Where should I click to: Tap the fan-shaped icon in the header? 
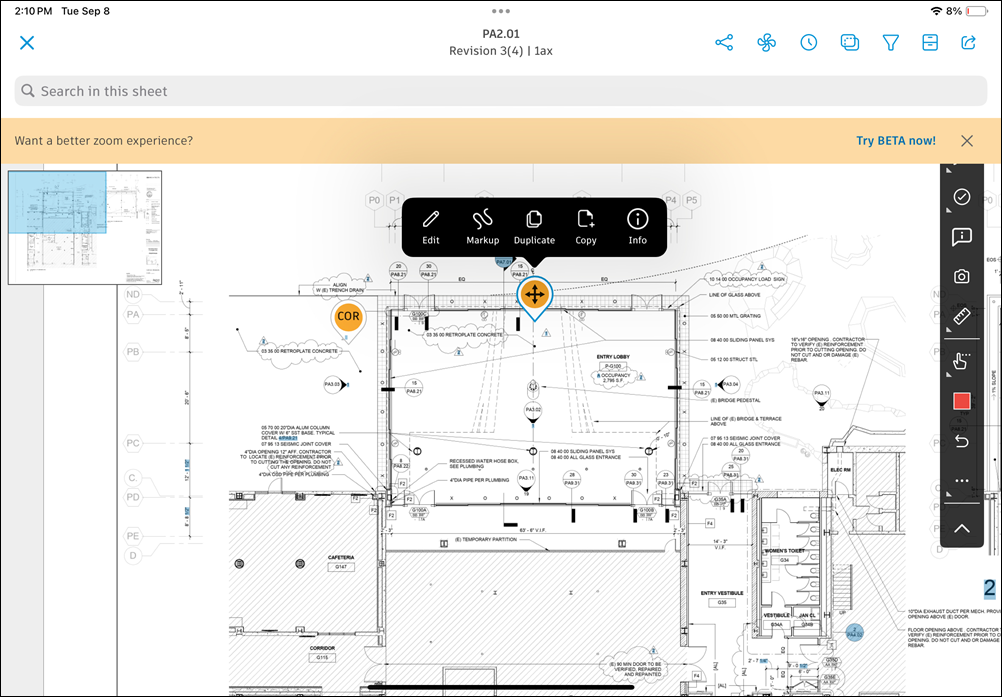click(766, 43)
